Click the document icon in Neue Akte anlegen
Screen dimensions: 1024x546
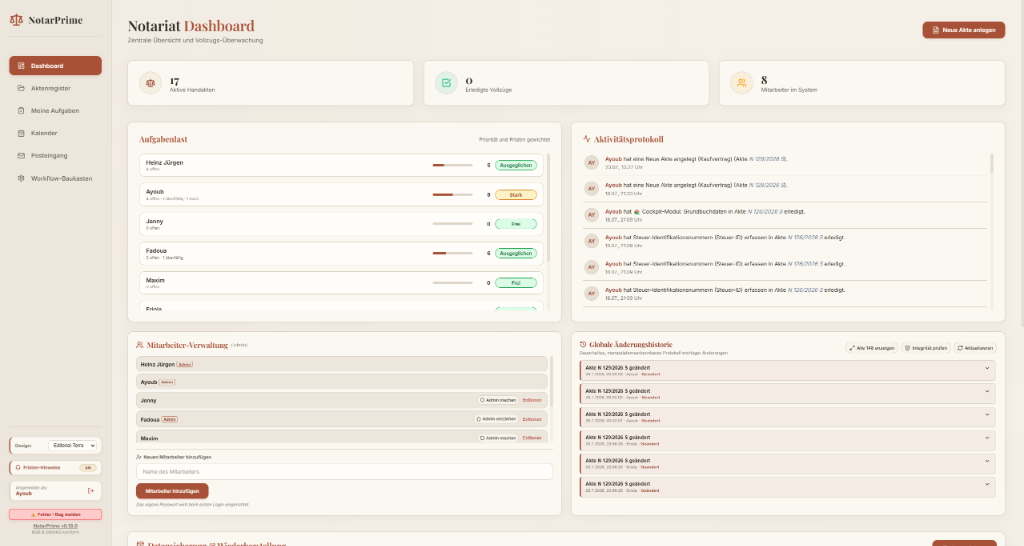(x=936, y=30)
